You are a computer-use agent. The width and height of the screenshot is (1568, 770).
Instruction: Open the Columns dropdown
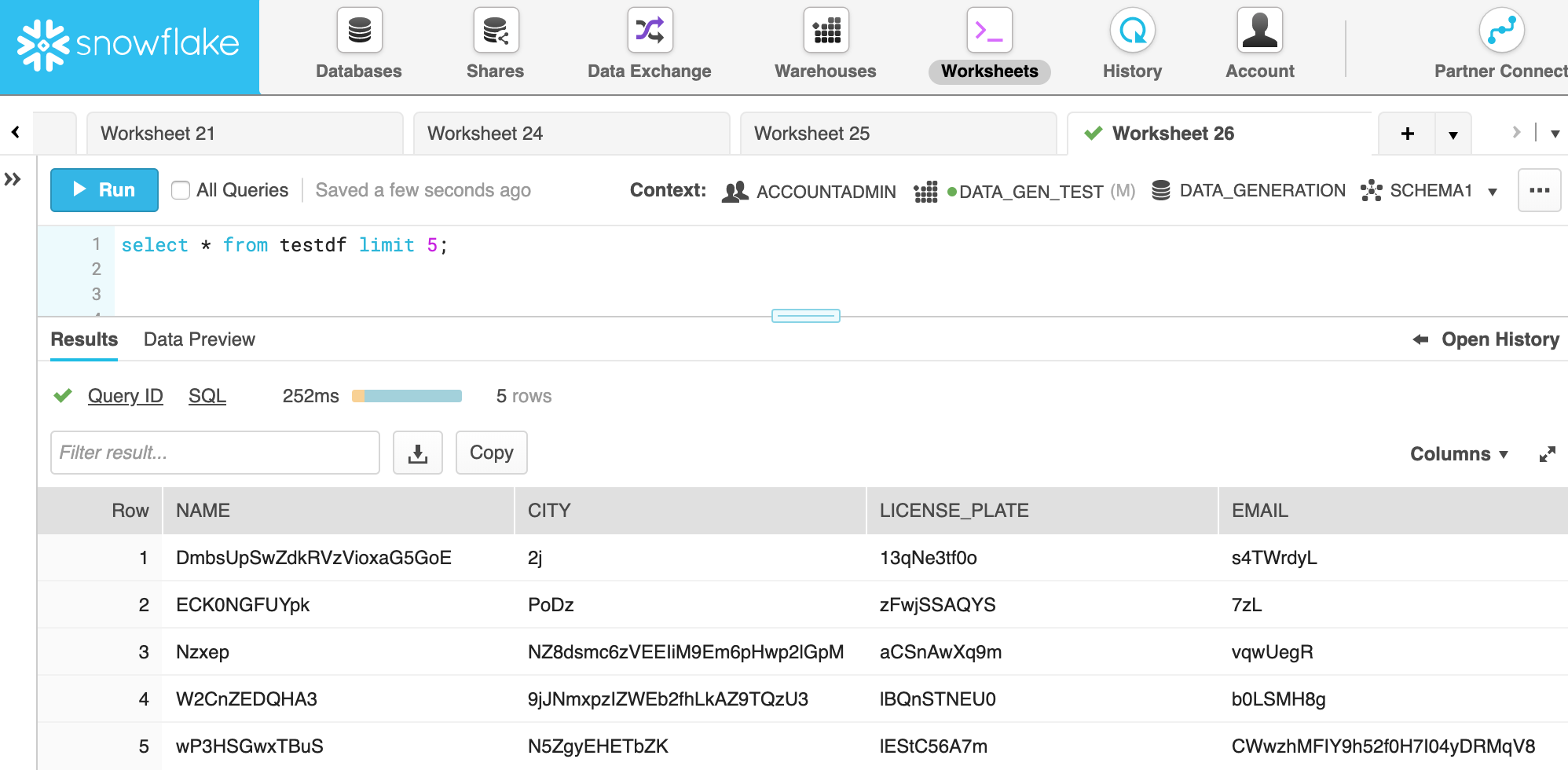(1458, 454)
